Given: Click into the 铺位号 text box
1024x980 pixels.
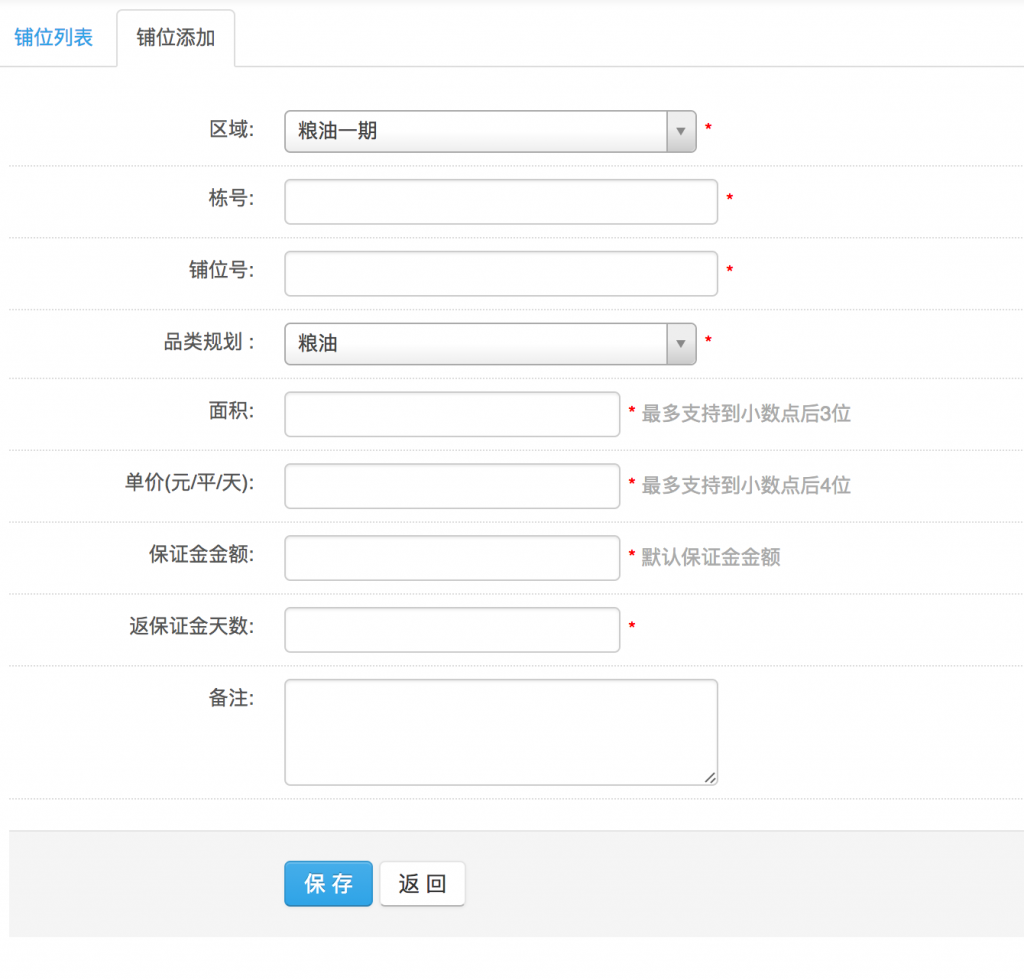Looking at the screenshot, I should 501,273.
